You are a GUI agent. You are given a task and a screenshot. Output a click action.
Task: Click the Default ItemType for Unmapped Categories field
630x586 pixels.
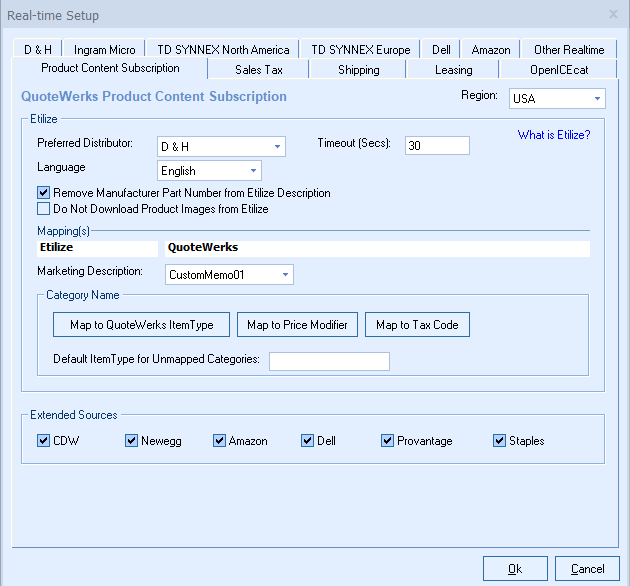coord(329,361)
